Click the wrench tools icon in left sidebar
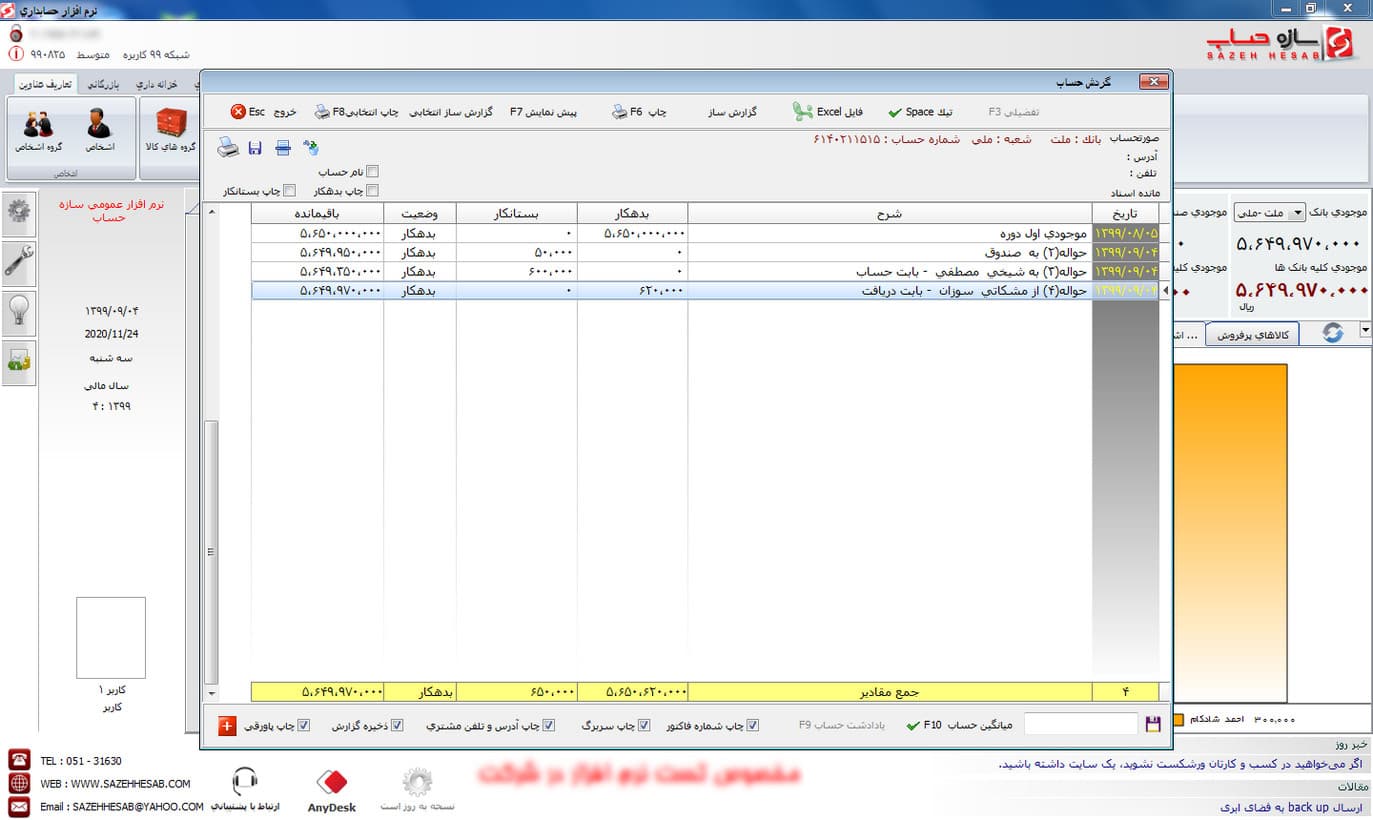This screenshot has height=820, width=1373. coord(18,262)
